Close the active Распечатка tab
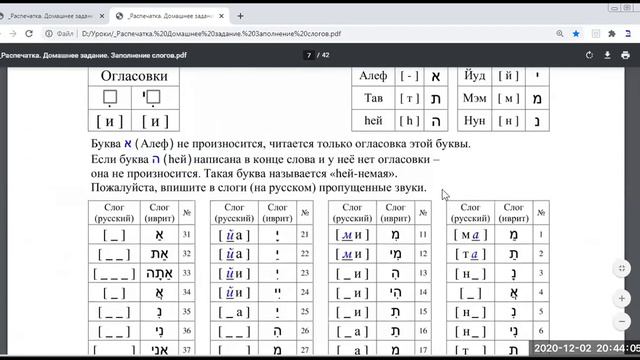This screenshot has height=360, width=640. click(x=221, y=16)
